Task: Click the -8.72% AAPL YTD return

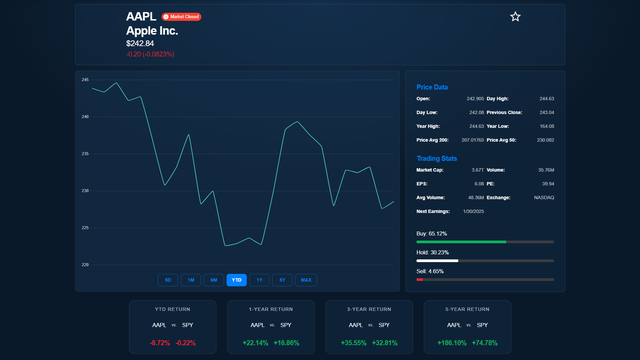Action: coord(160,343)
